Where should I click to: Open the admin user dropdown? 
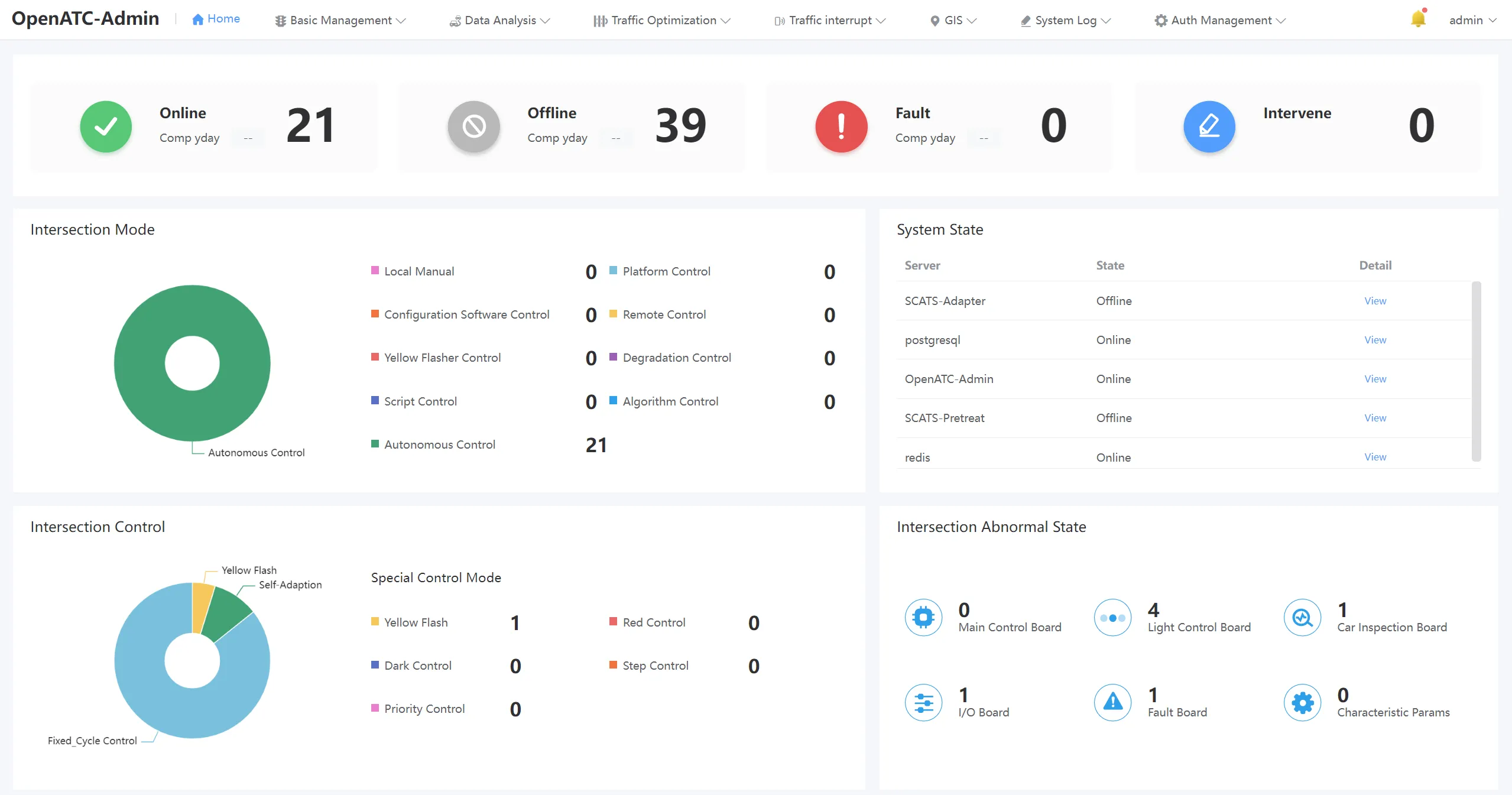pos(1472,20)
